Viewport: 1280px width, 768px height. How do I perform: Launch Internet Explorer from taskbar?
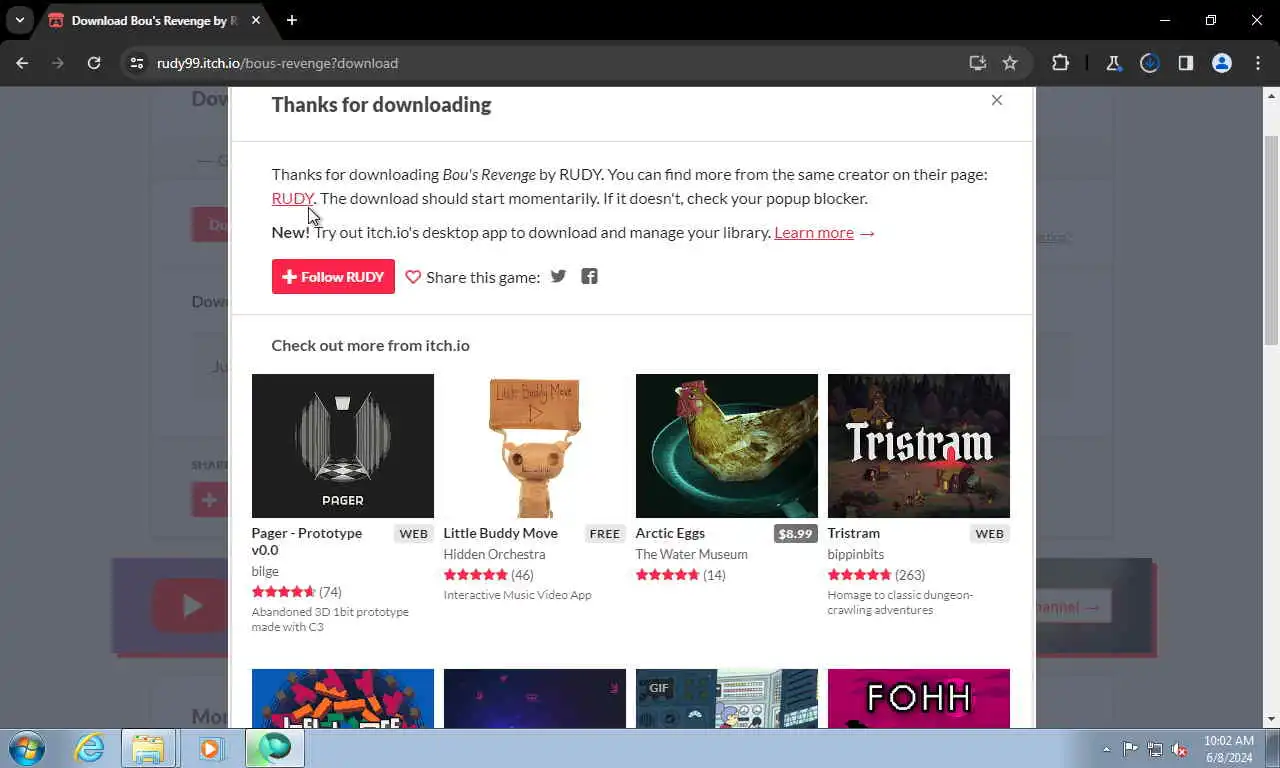click(x=89, y=748)
